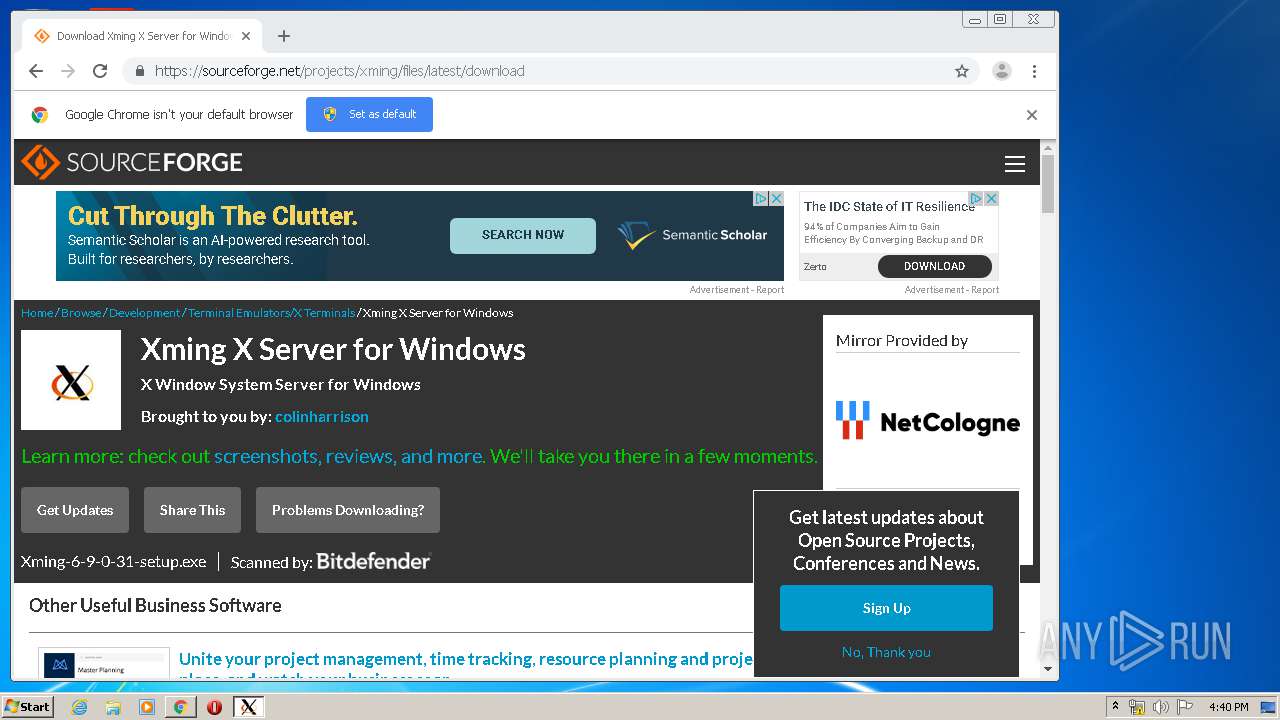Click the Bitdefender logo

click(373, 561)
